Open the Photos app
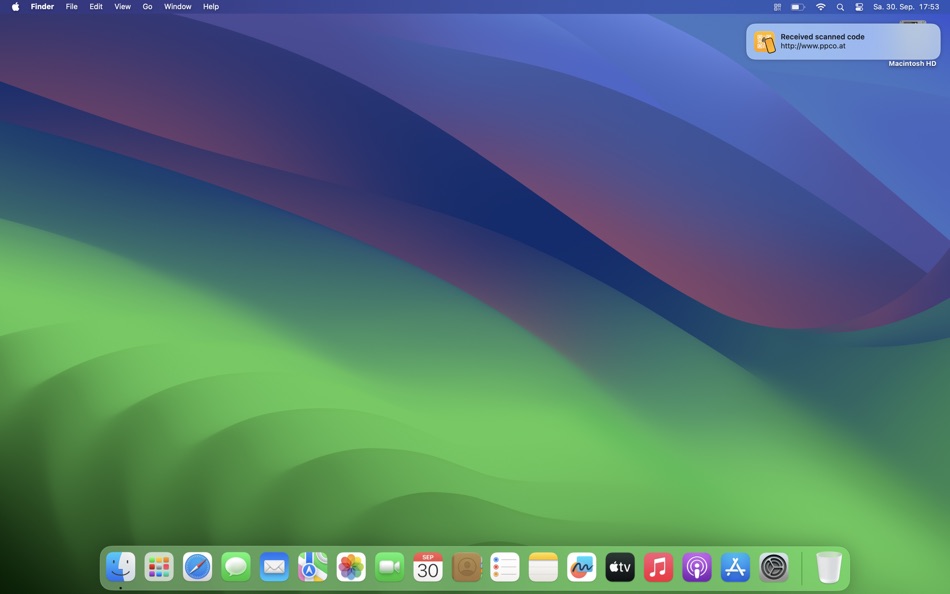 [351, 567]
